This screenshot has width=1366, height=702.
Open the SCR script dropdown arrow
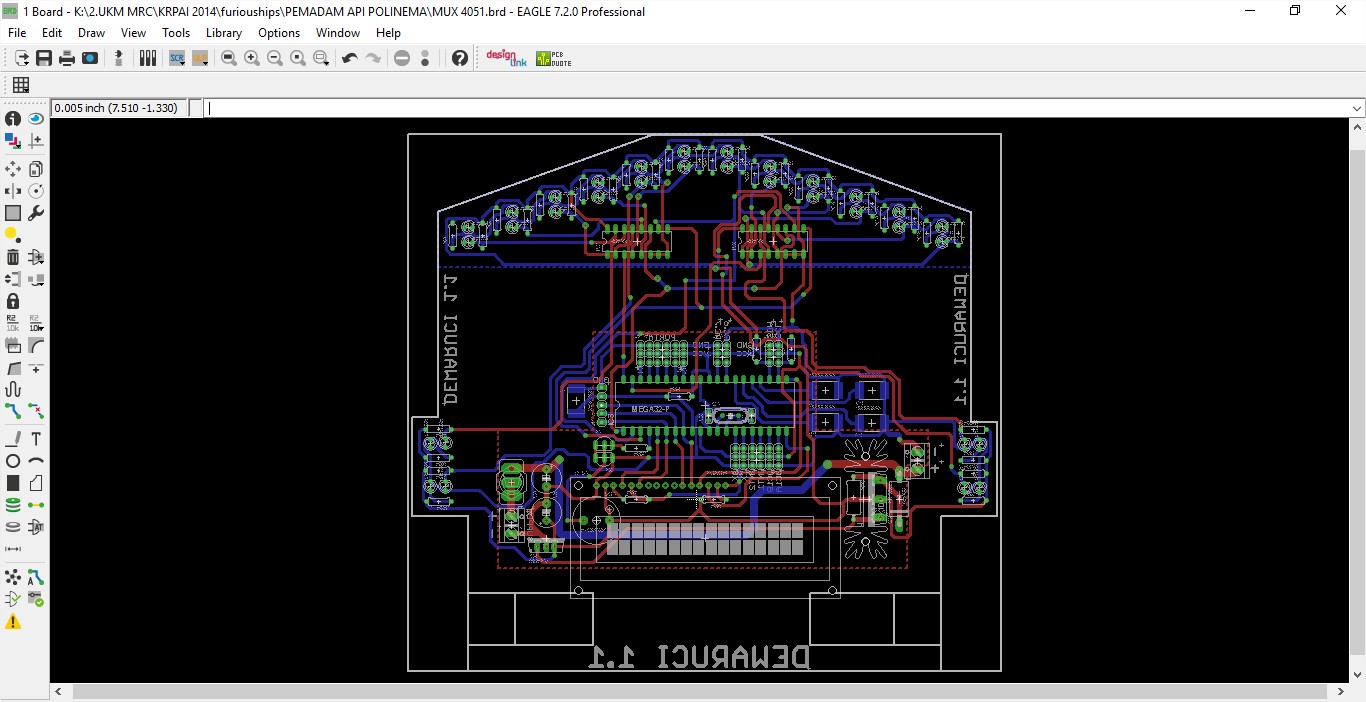(182, 64)
